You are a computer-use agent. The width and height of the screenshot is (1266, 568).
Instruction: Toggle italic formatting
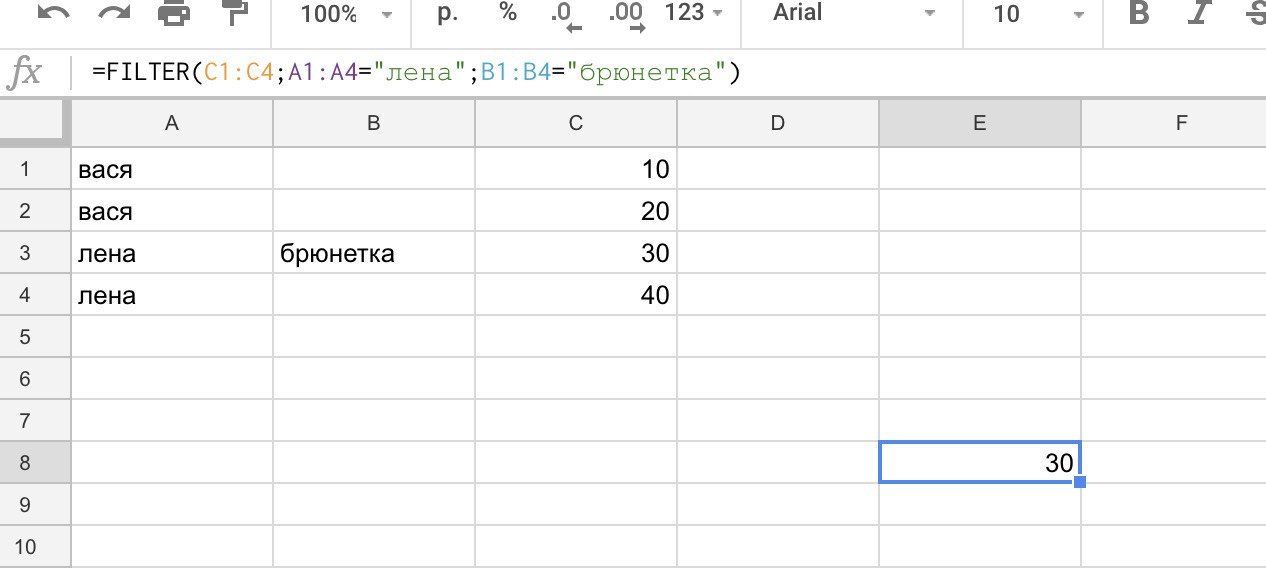pos(1197,13)
